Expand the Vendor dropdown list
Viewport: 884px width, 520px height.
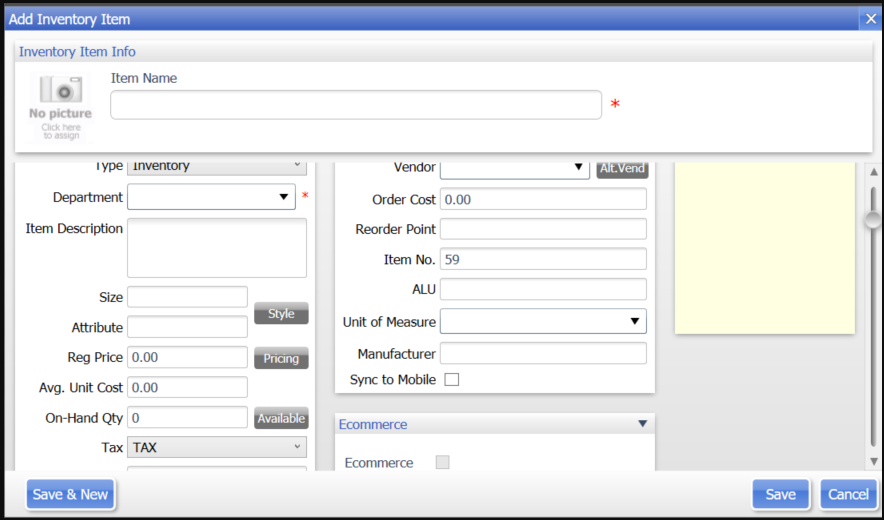pyautogui.click(x=579, y=167)
